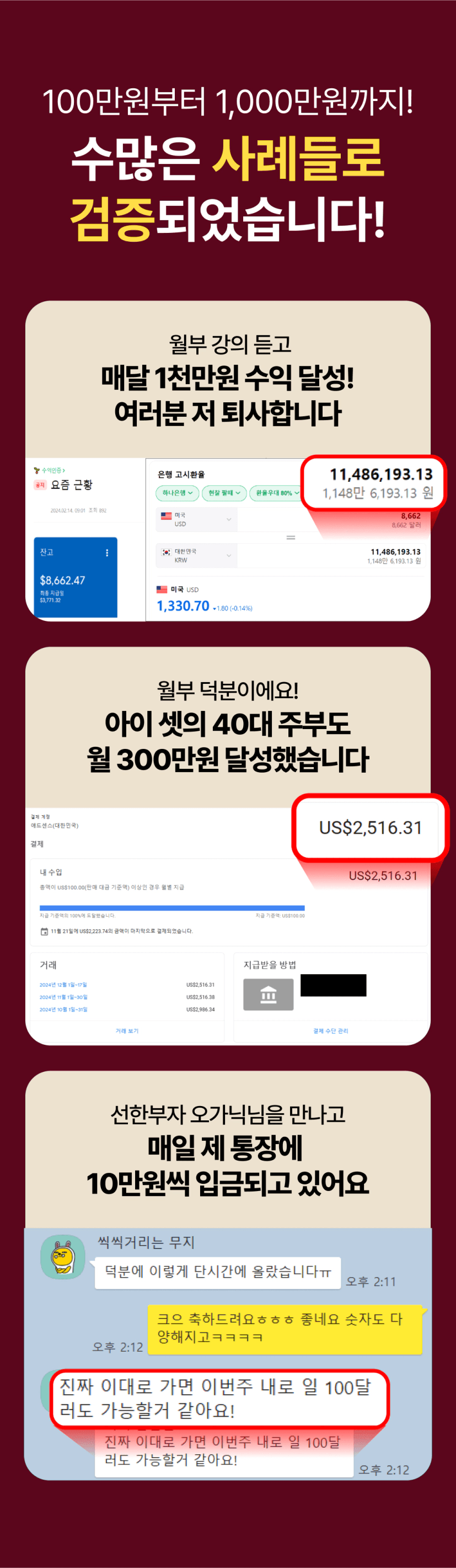456x1568 pixels.
Task: Open the 수익인증 breadcrumb link
Action: coord(53,471)
